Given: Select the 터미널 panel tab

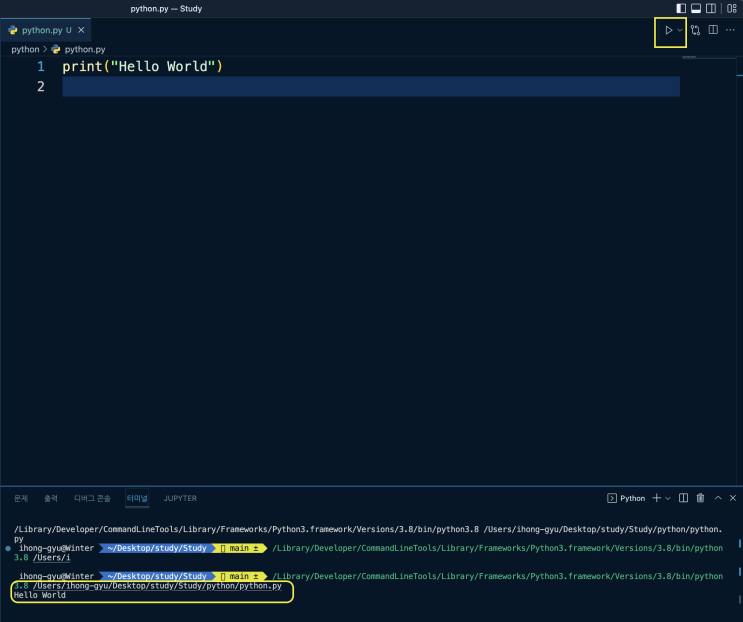Looking at the screenshot, I should coord(137,498).
